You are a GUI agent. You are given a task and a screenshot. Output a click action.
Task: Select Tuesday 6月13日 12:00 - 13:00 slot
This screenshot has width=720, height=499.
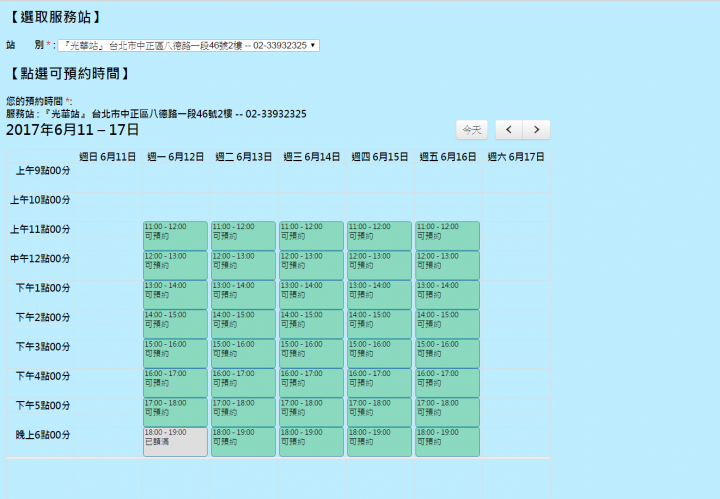(x=243, y=265)
